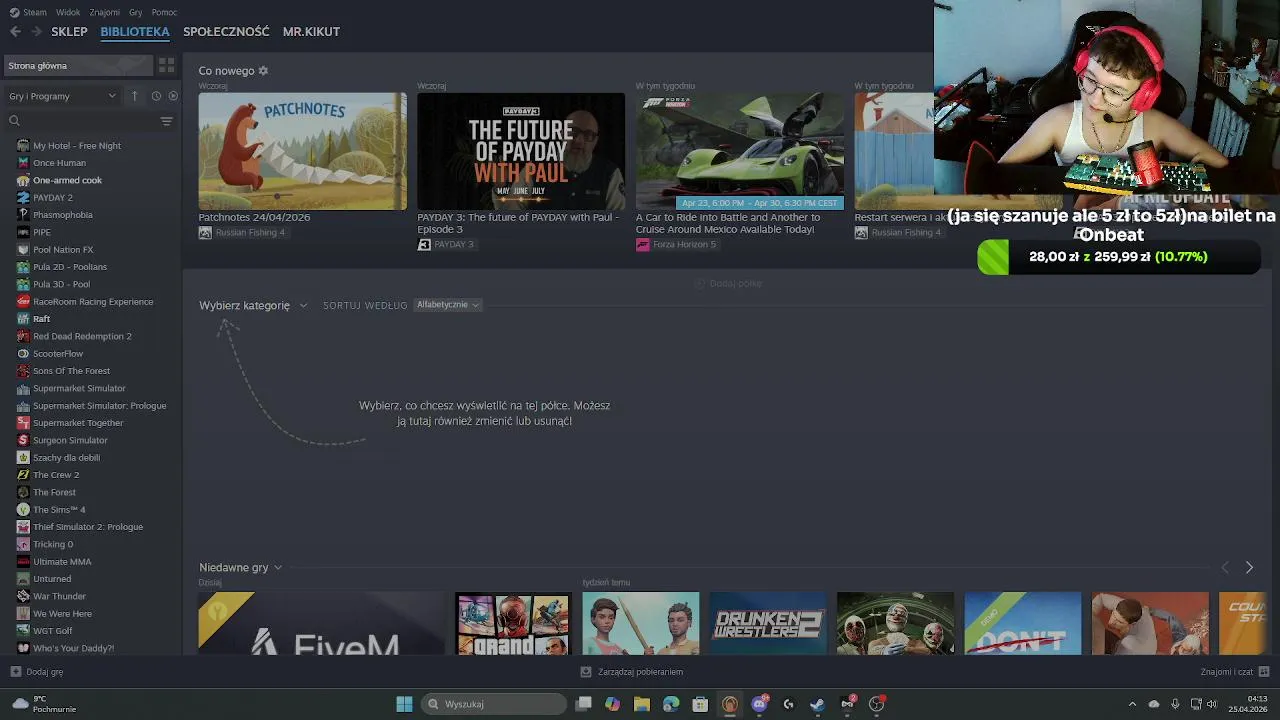Open the collections grid view icon
This screenshot has width=1280, height=720.
(x=166, y=66)
